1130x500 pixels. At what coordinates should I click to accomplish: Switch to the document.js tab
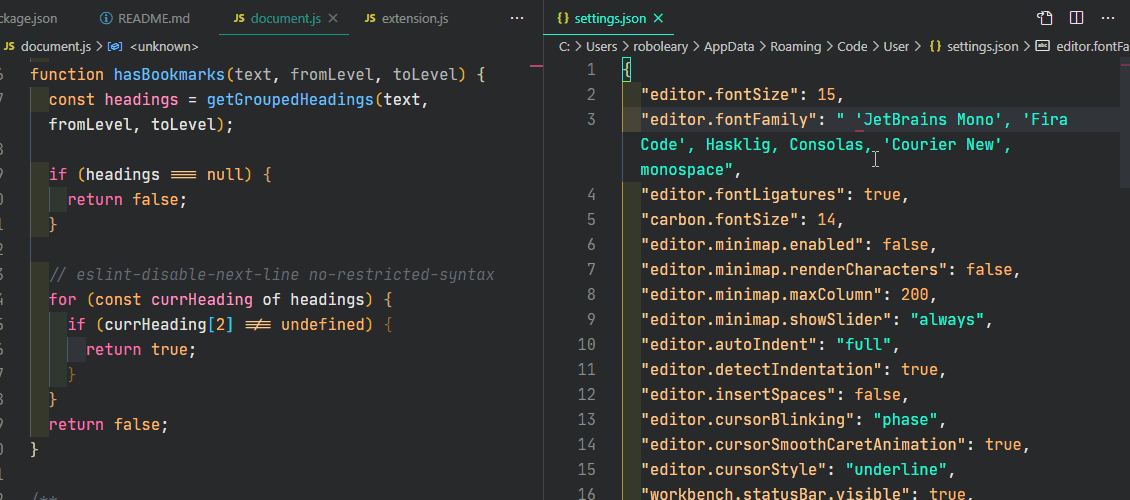[285, 18]
